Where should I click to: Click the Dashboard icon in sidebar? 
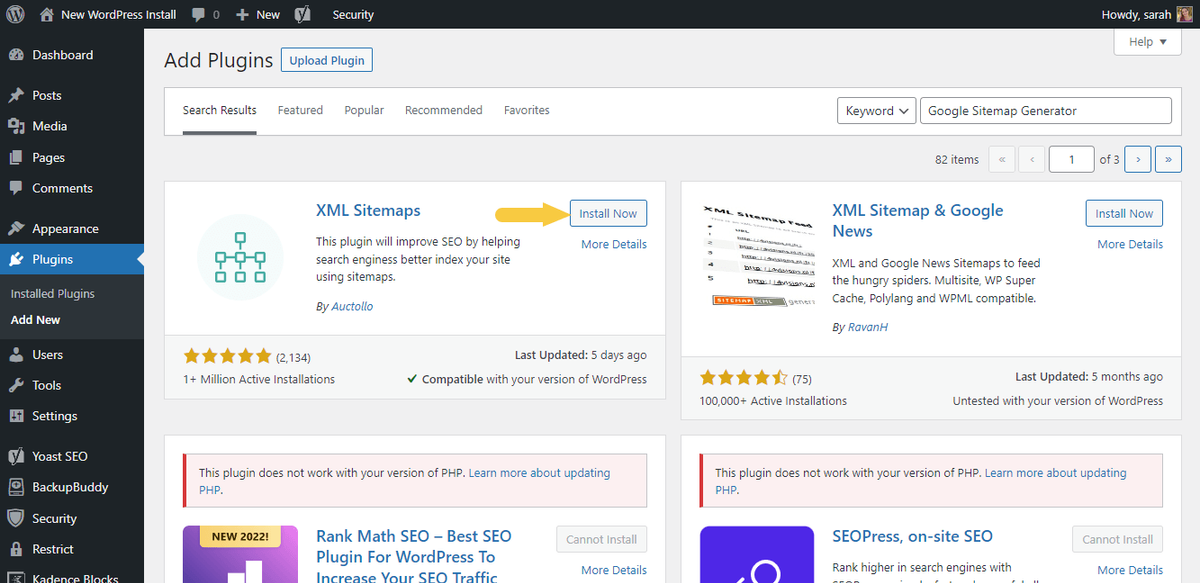point(16,55)
